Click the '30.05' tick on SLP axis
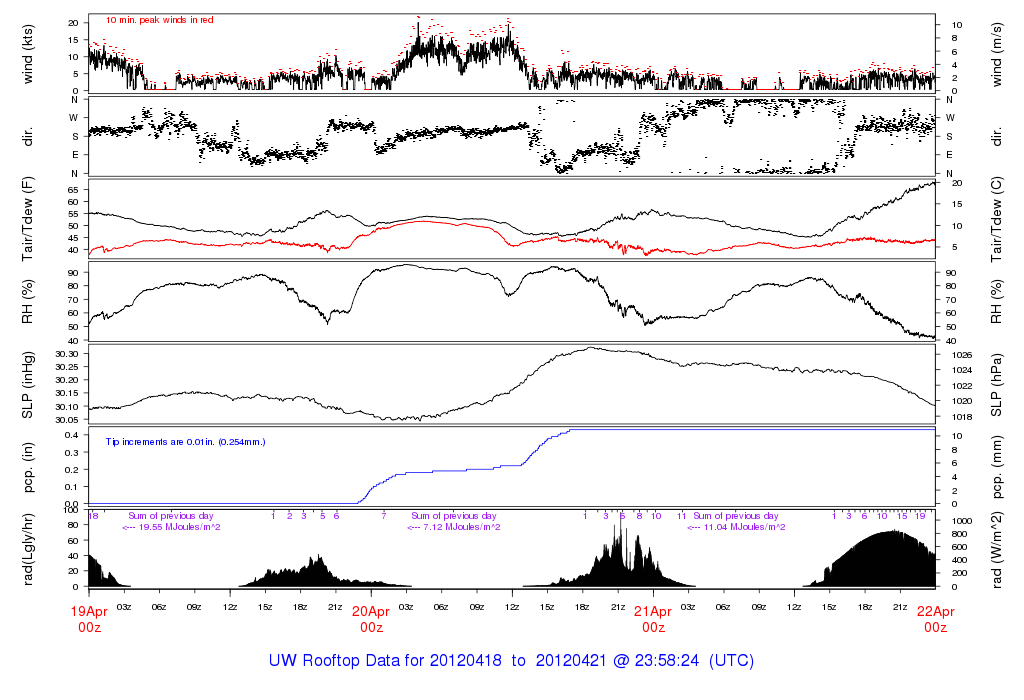 pos(67,420)
